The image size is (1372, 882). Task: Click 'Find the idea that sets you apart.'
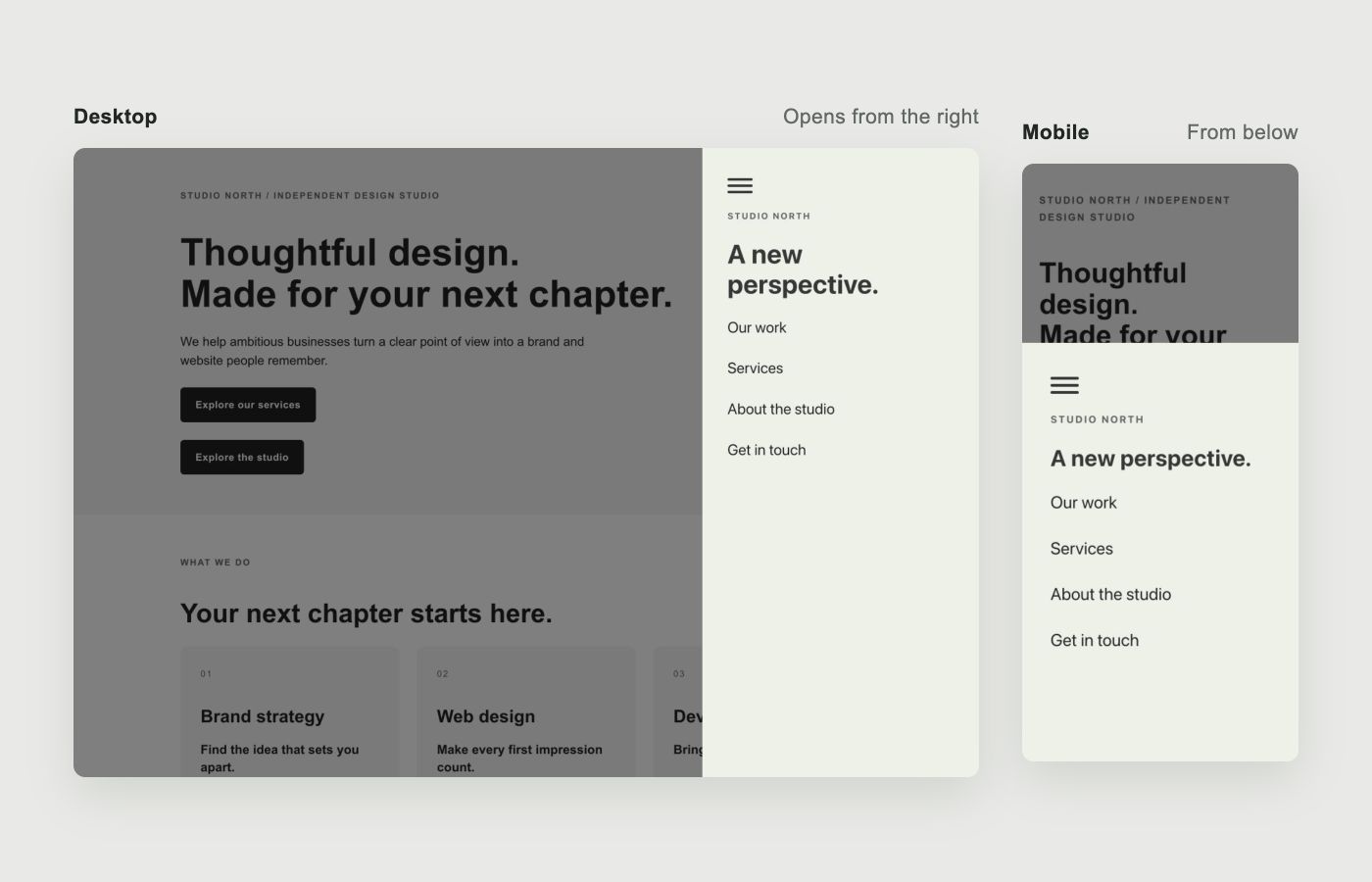click(280, 759)
